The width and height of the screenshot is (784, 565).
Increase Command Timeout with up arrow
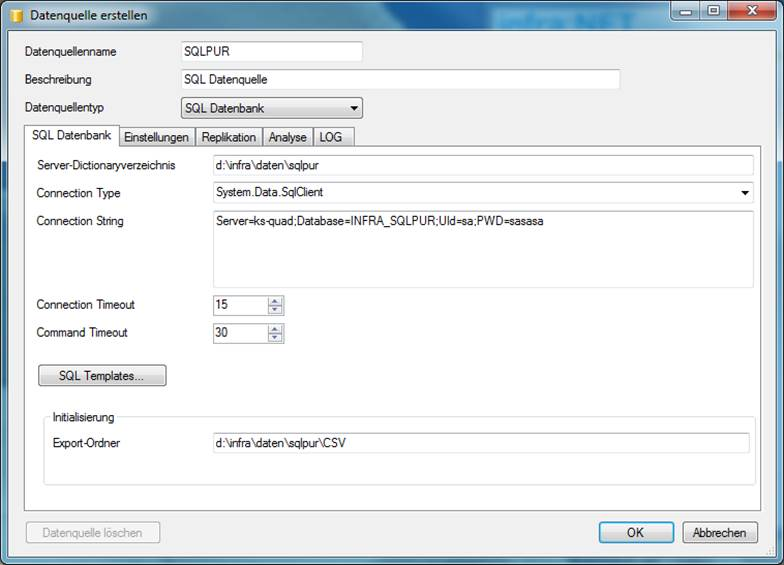click(275, 328)
